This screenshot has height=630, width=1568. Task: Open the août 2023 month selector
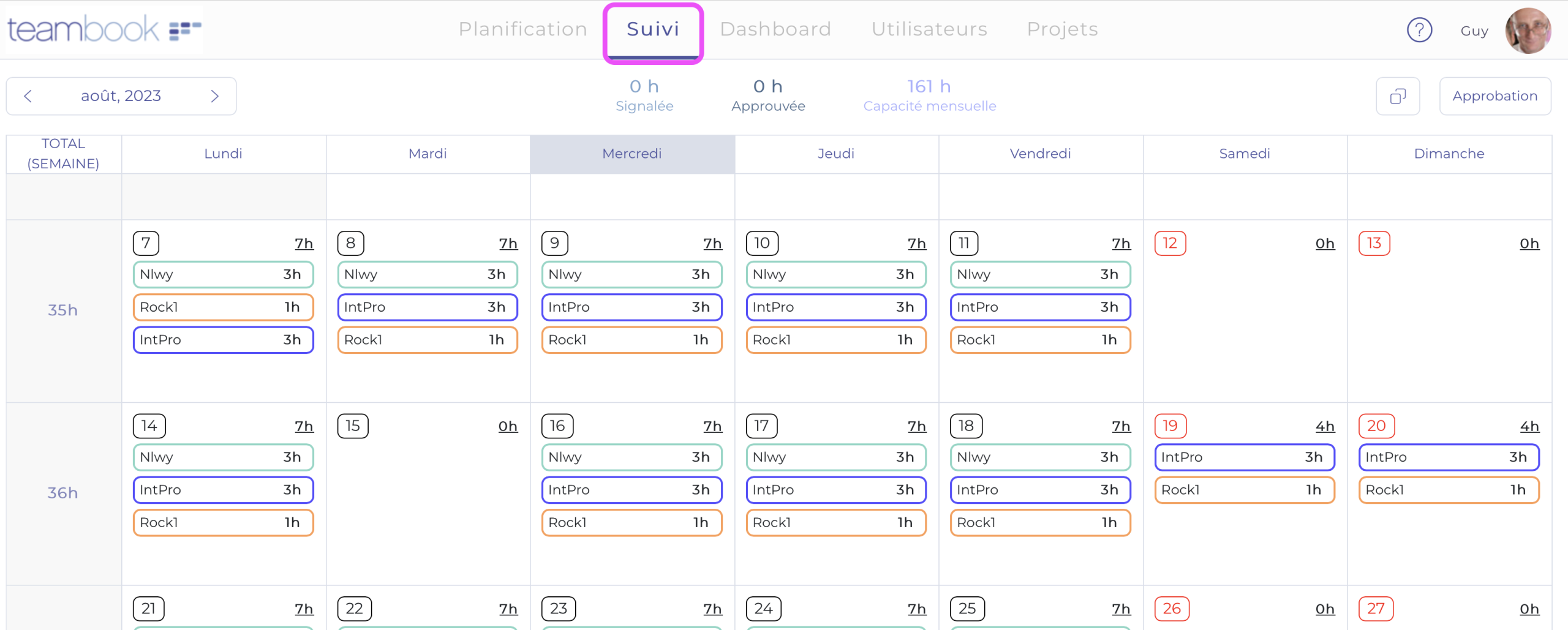[121, 96]
